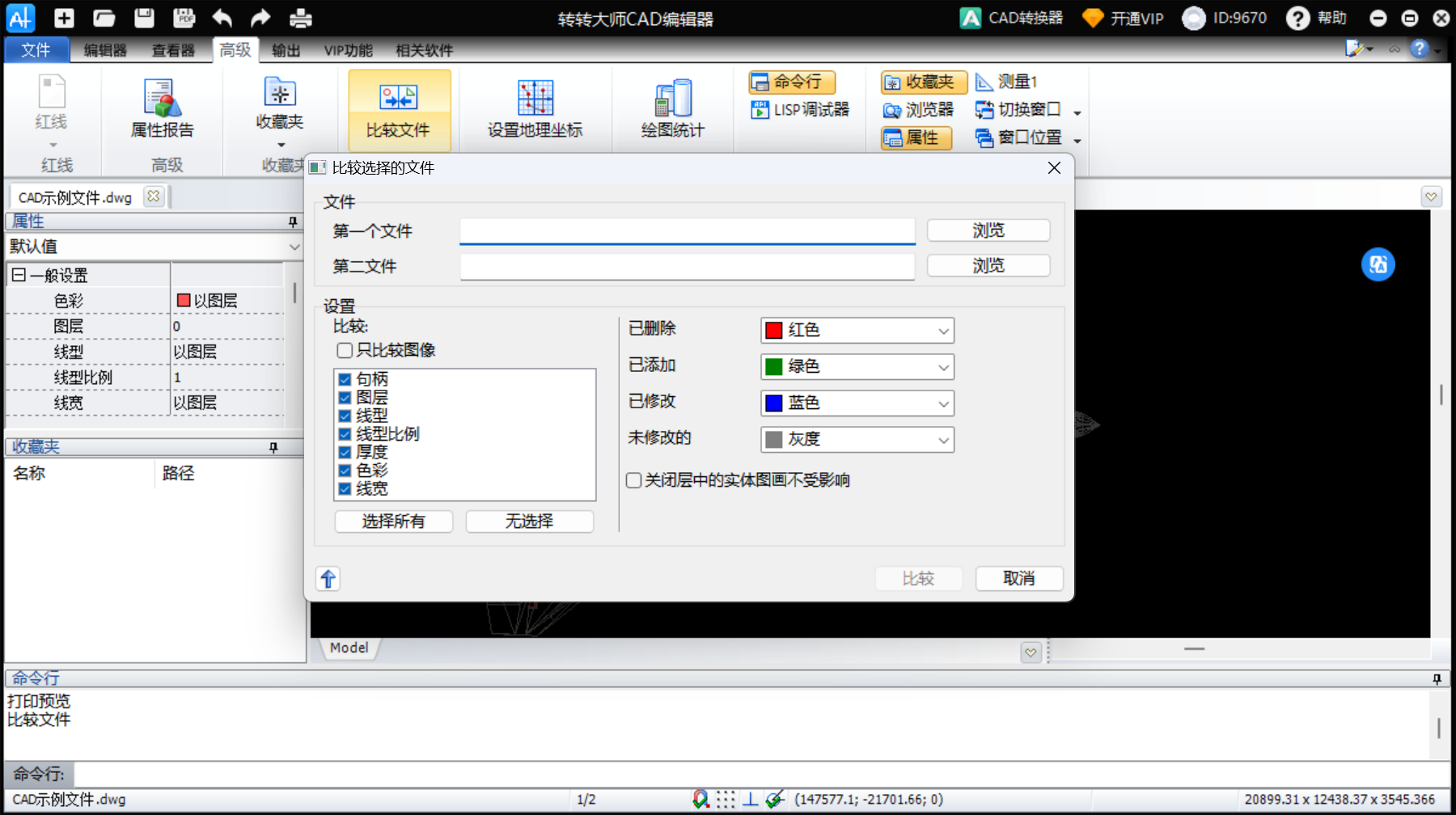Collapse the 一般设置 tree group

pos(18,275)
